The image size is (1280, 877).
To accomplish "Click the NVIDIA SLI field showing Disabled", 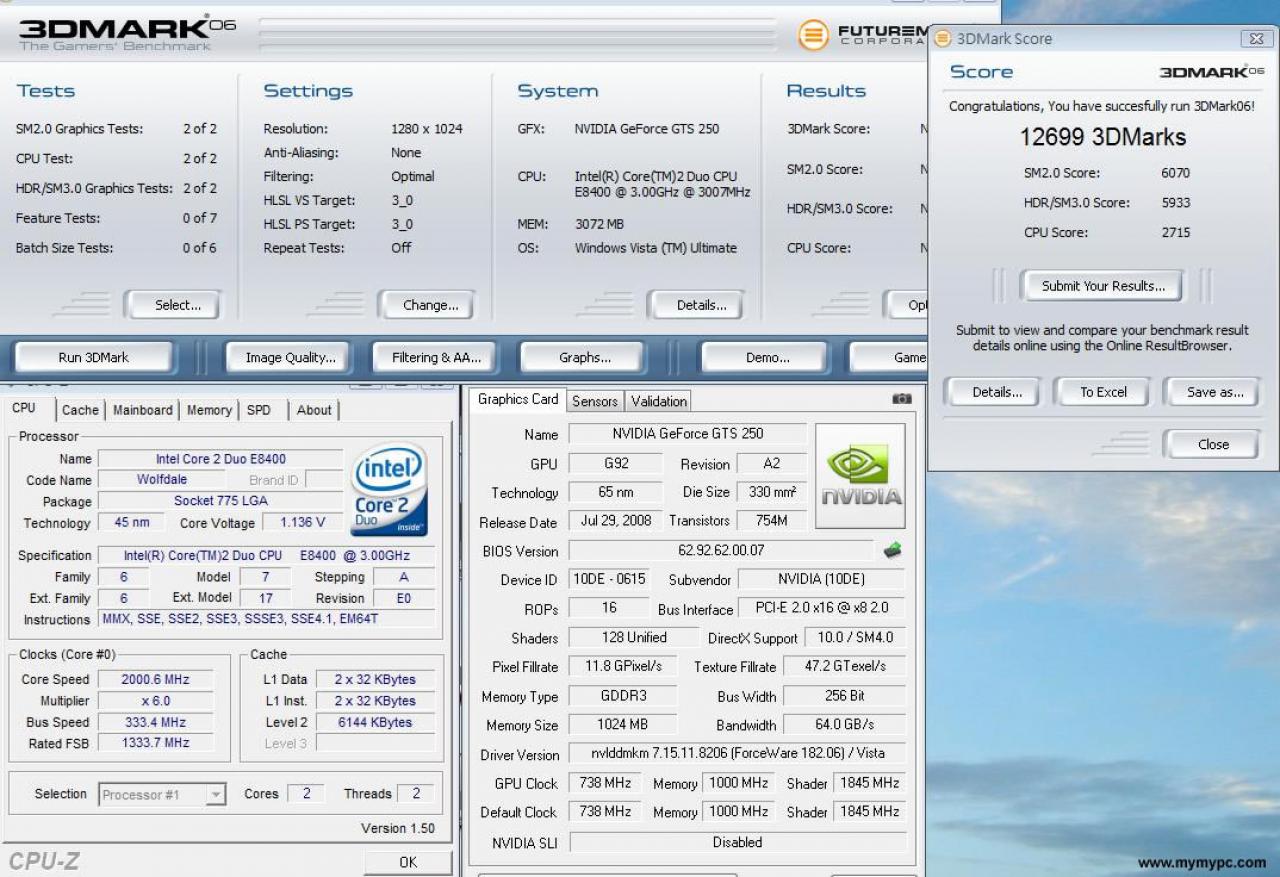I will [738, 842].
